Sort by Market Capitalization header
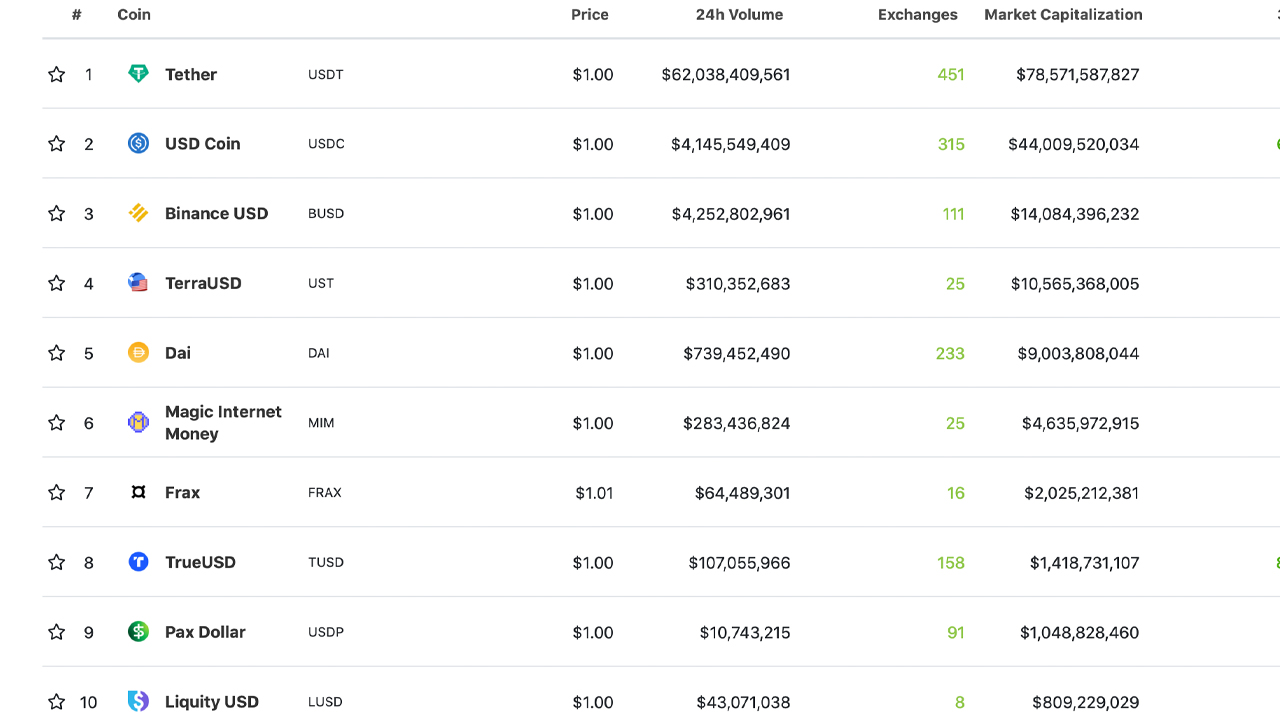This screenshot has width=1280, height=720. point(1063,14)
